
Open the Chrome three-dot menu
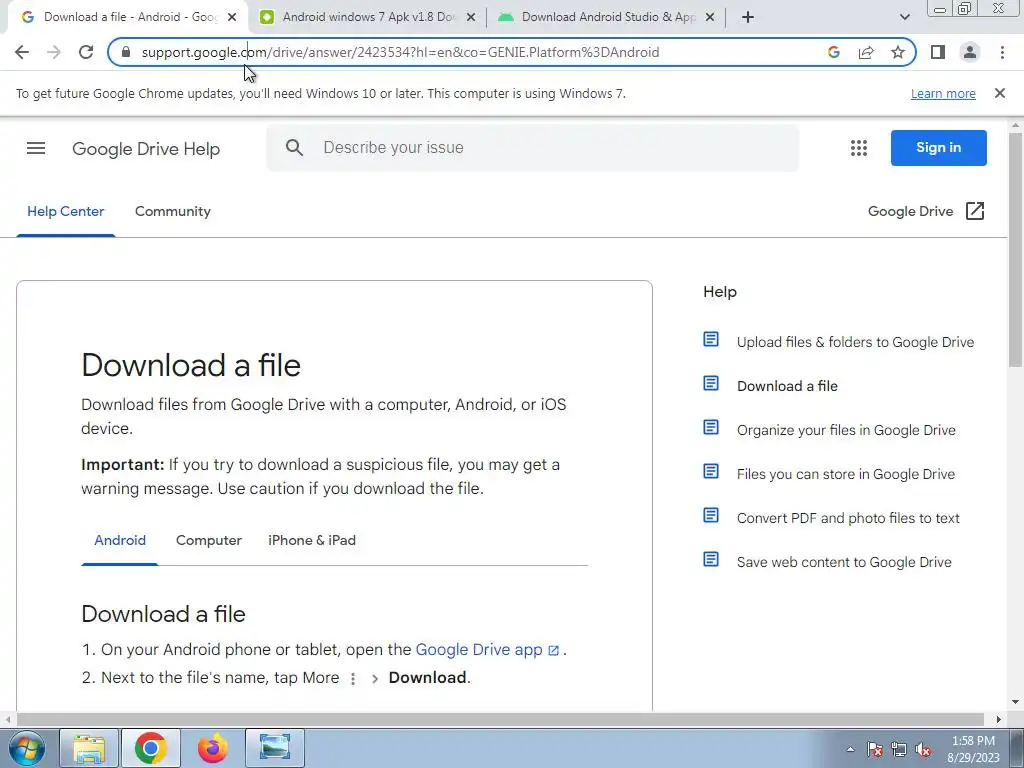(1002, 52)
